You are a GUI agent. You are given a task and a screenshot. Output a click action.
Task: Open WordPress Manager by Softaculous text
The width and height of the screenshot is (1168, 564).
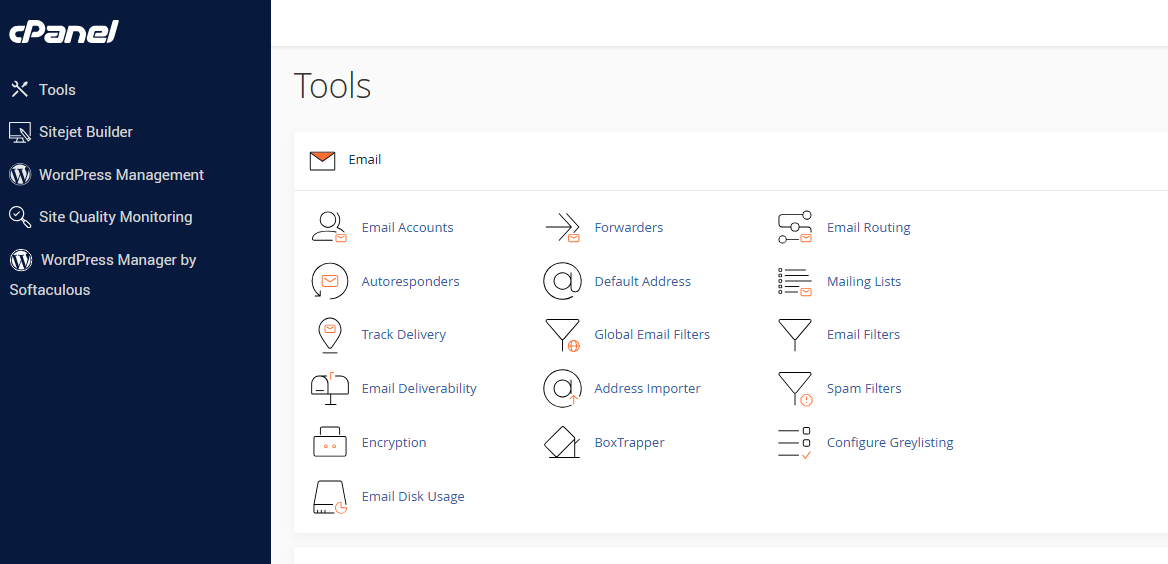103,275
